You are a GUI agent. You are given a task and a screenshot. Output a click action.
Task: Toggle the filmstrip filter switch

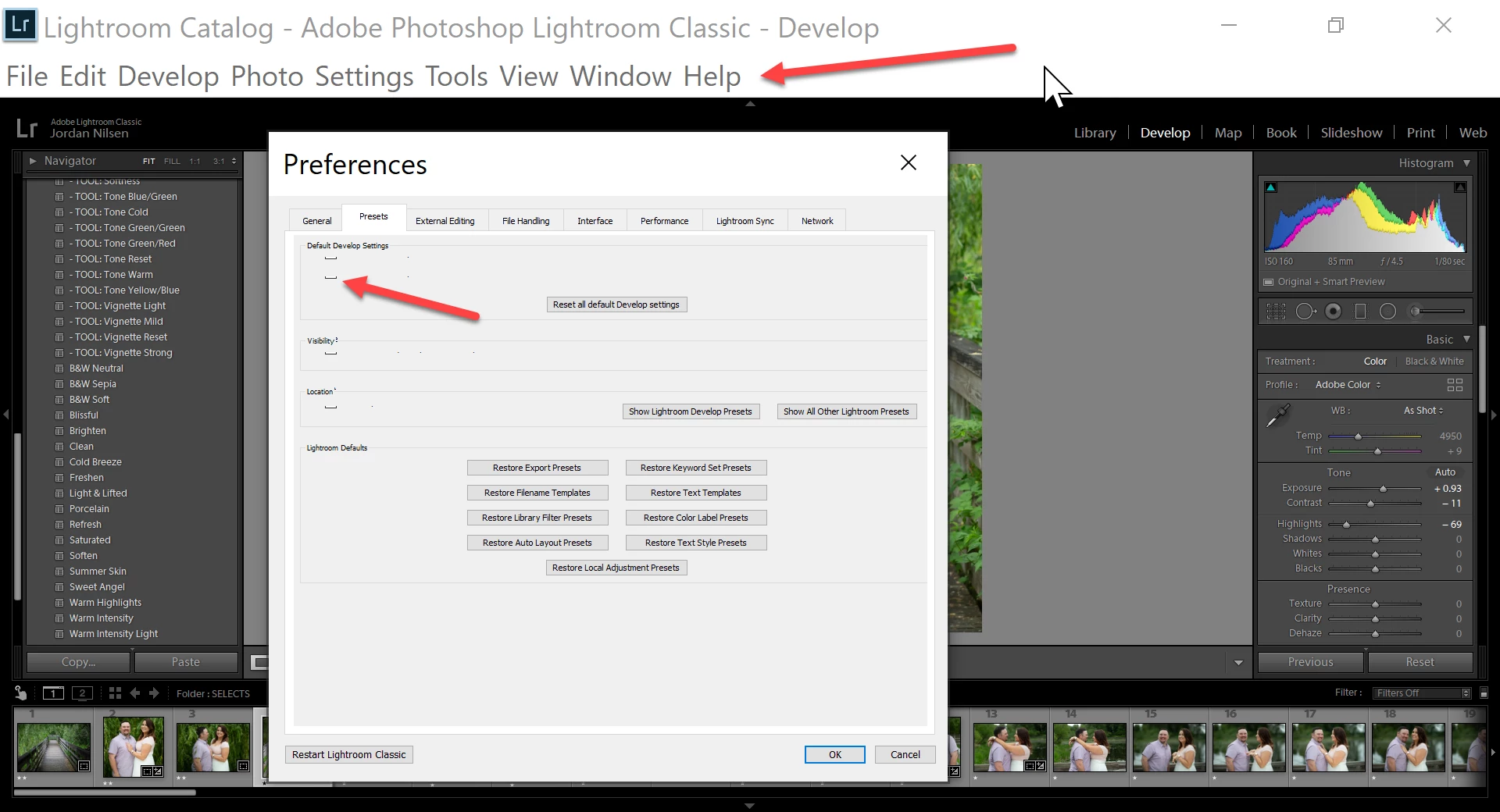tap(1484, 693)
